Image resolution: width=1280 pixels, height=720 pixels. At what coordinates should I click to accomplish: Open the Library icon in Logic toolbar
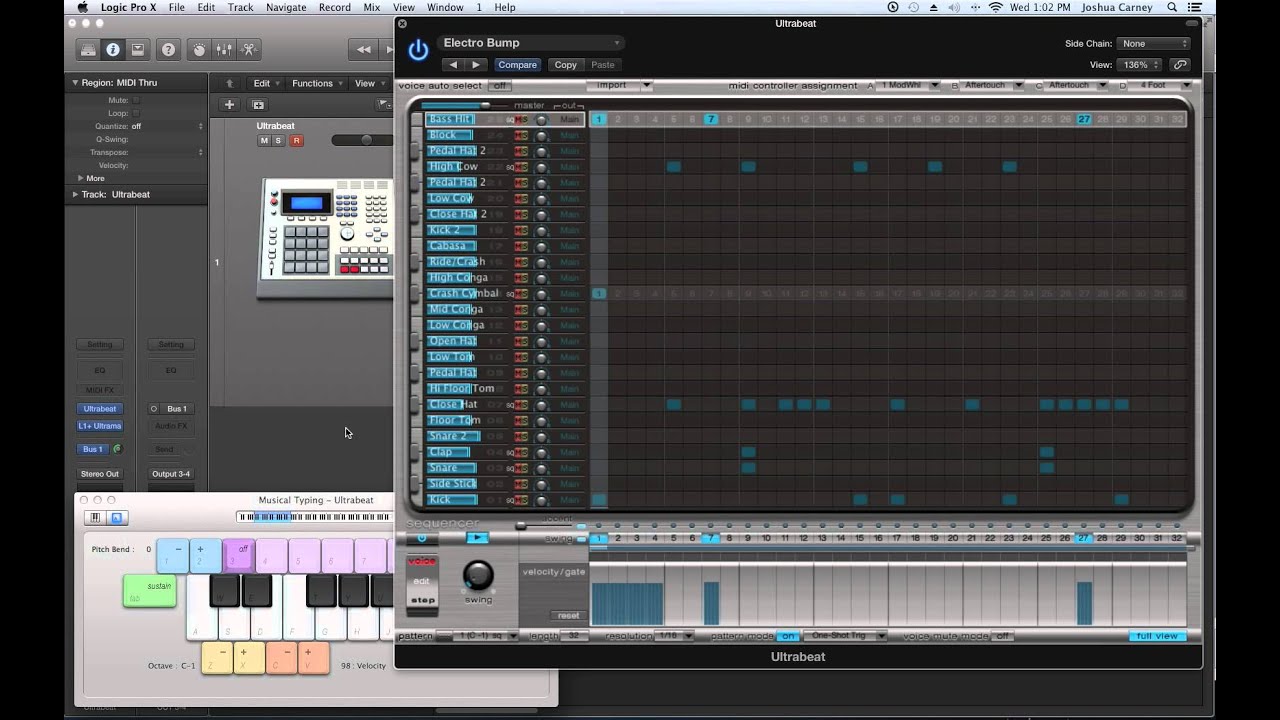tap(88, 49)
